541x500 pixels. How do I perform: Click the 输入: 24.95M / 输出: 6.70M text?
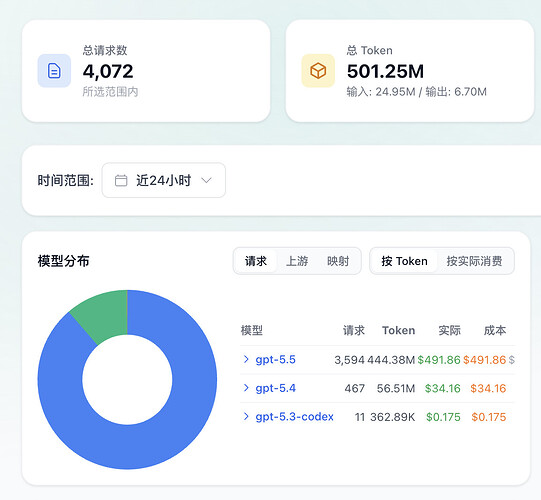pos(416,92)
